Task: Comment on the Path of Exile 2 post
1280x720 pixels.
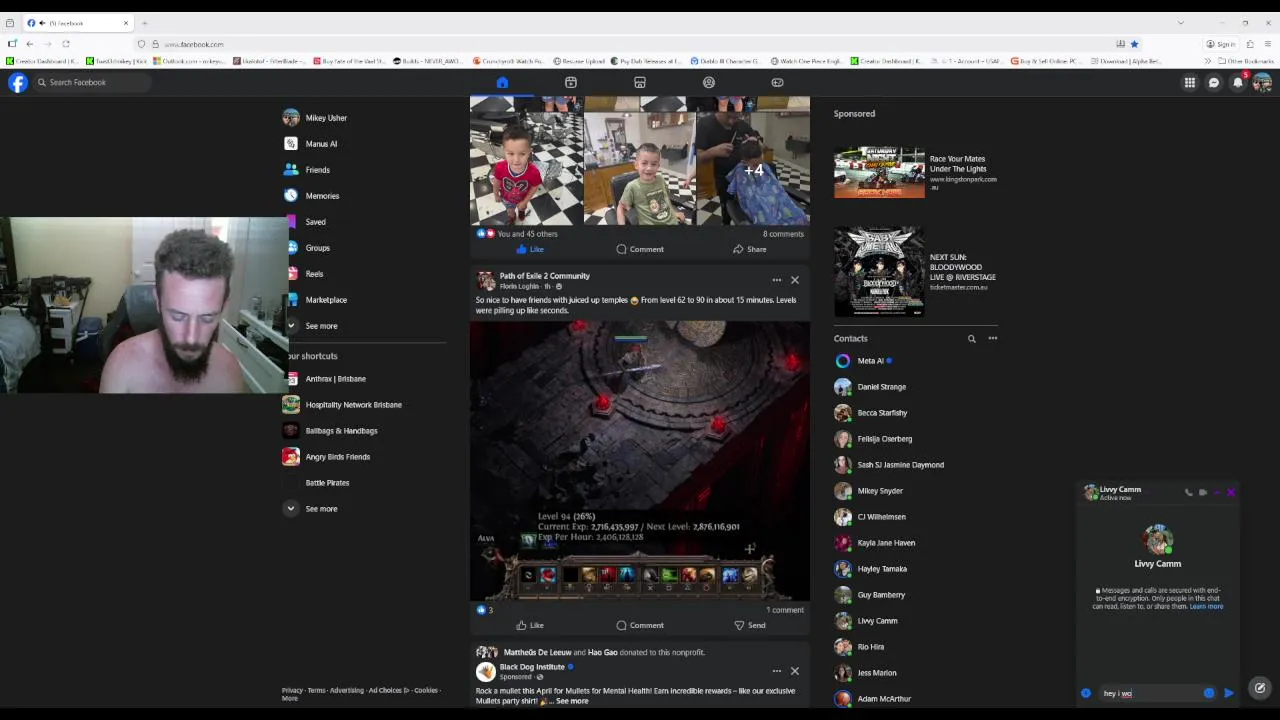Action: click(640, 625)
